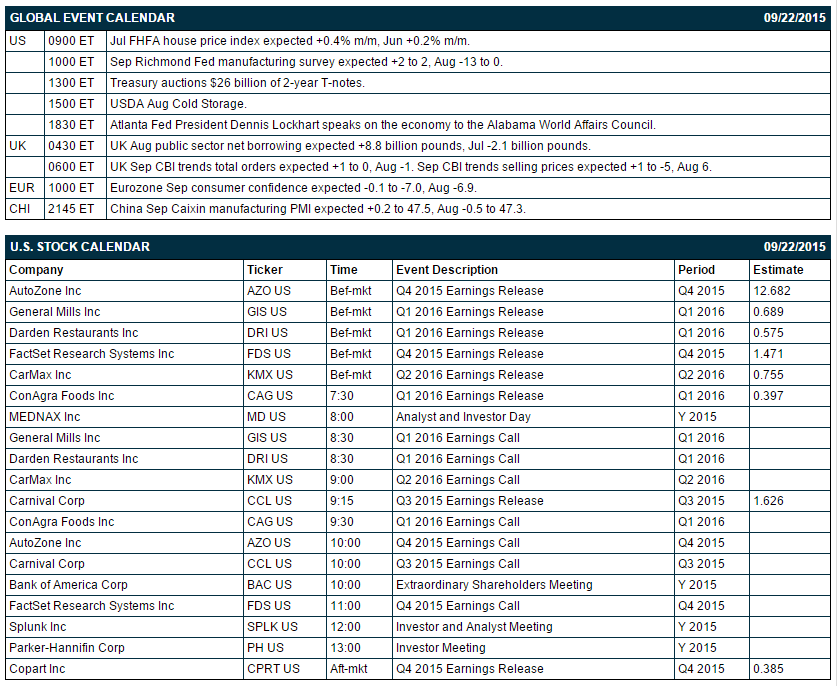Select Parker-Hannifin Corp company name
This screenshot has width=837, height=686.
click(x=67, y=648)
